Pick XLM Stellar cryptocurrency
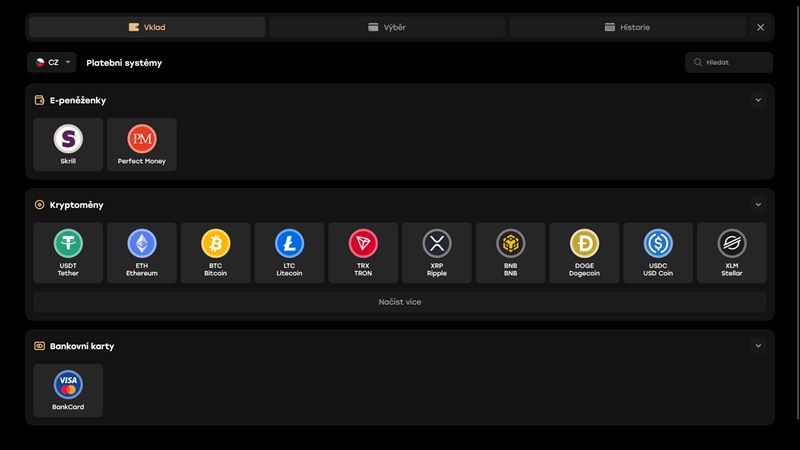The image size is (800, 450). pos(732,253)
